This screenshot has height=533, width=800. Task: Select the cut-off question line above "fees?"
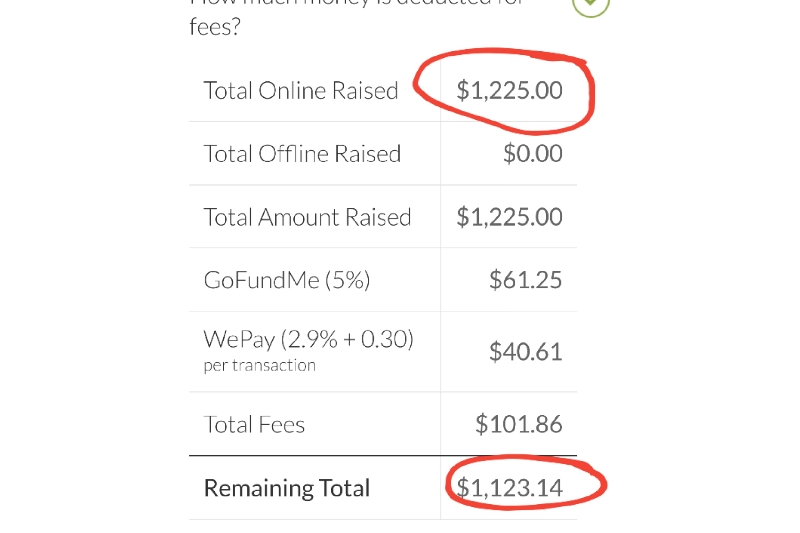357,3
